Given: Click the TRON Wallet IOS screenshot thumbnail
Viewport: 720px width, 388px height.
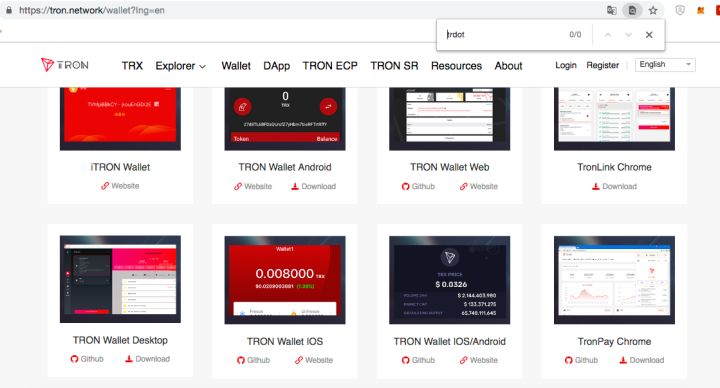Looking at the screenshot, I should pos(285,280).
